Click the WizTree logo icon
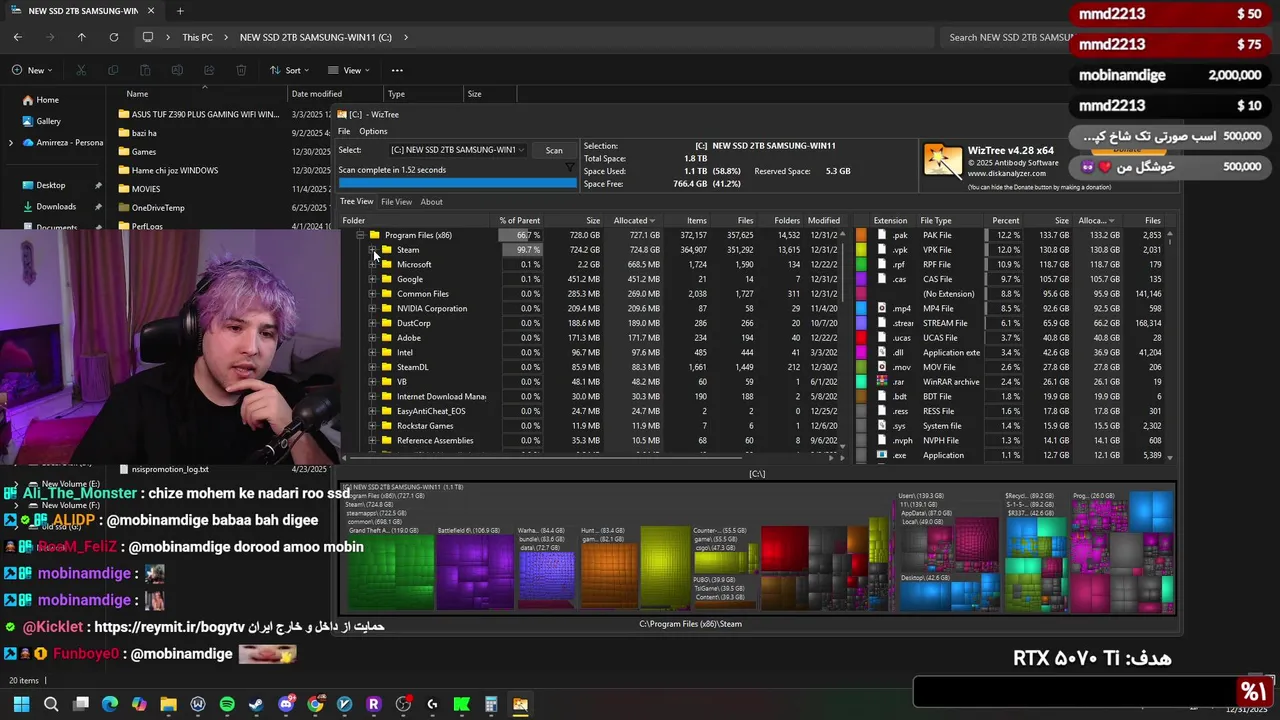The height and width of the screenshot is (720, 1280). [x=942, y=160]
